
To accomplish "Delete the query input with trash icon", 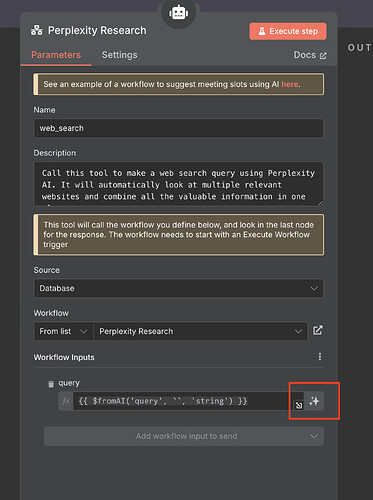I will click(x=51, y=384).
